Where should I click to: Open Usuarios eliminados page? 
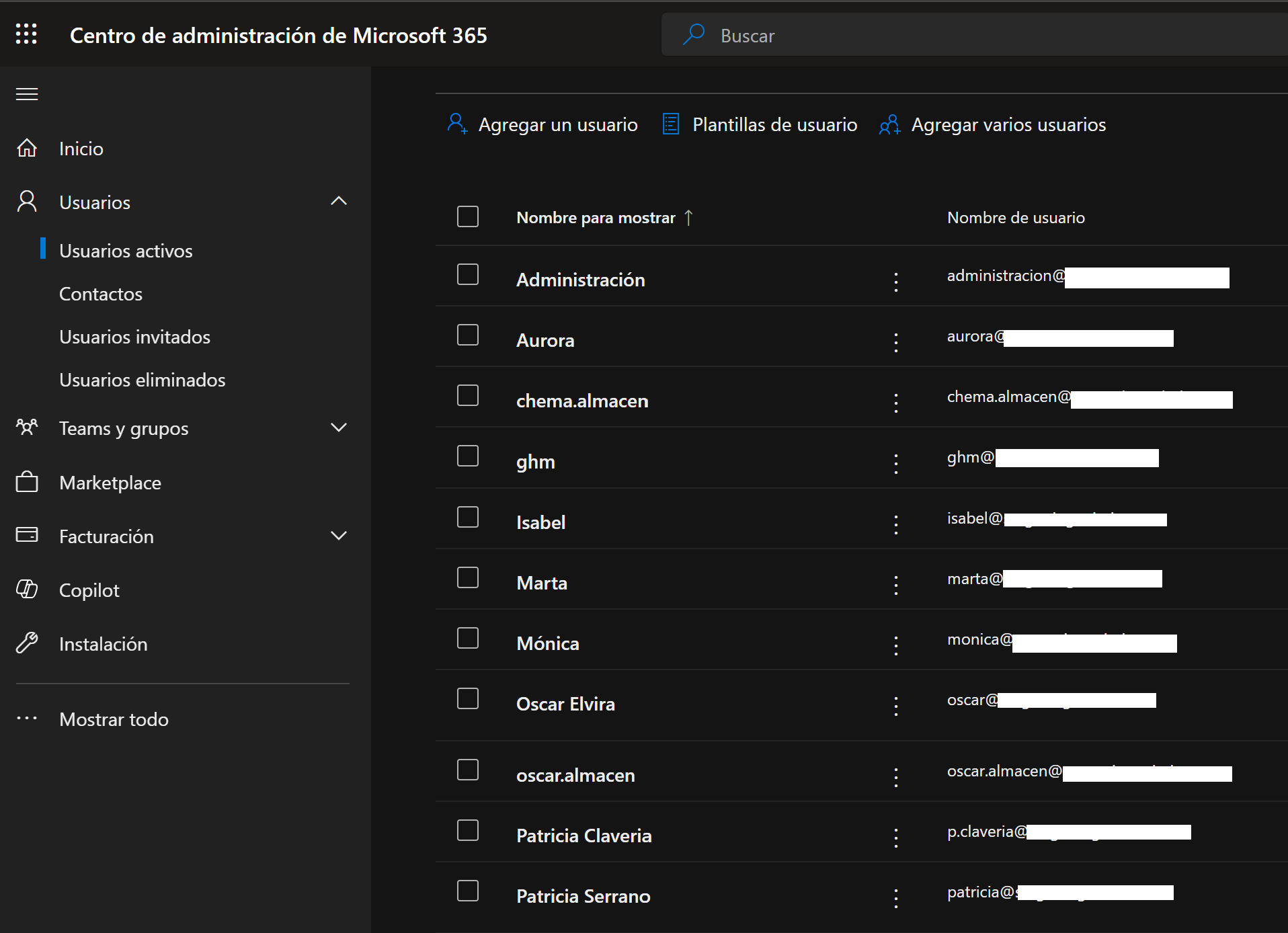point(142,380)
